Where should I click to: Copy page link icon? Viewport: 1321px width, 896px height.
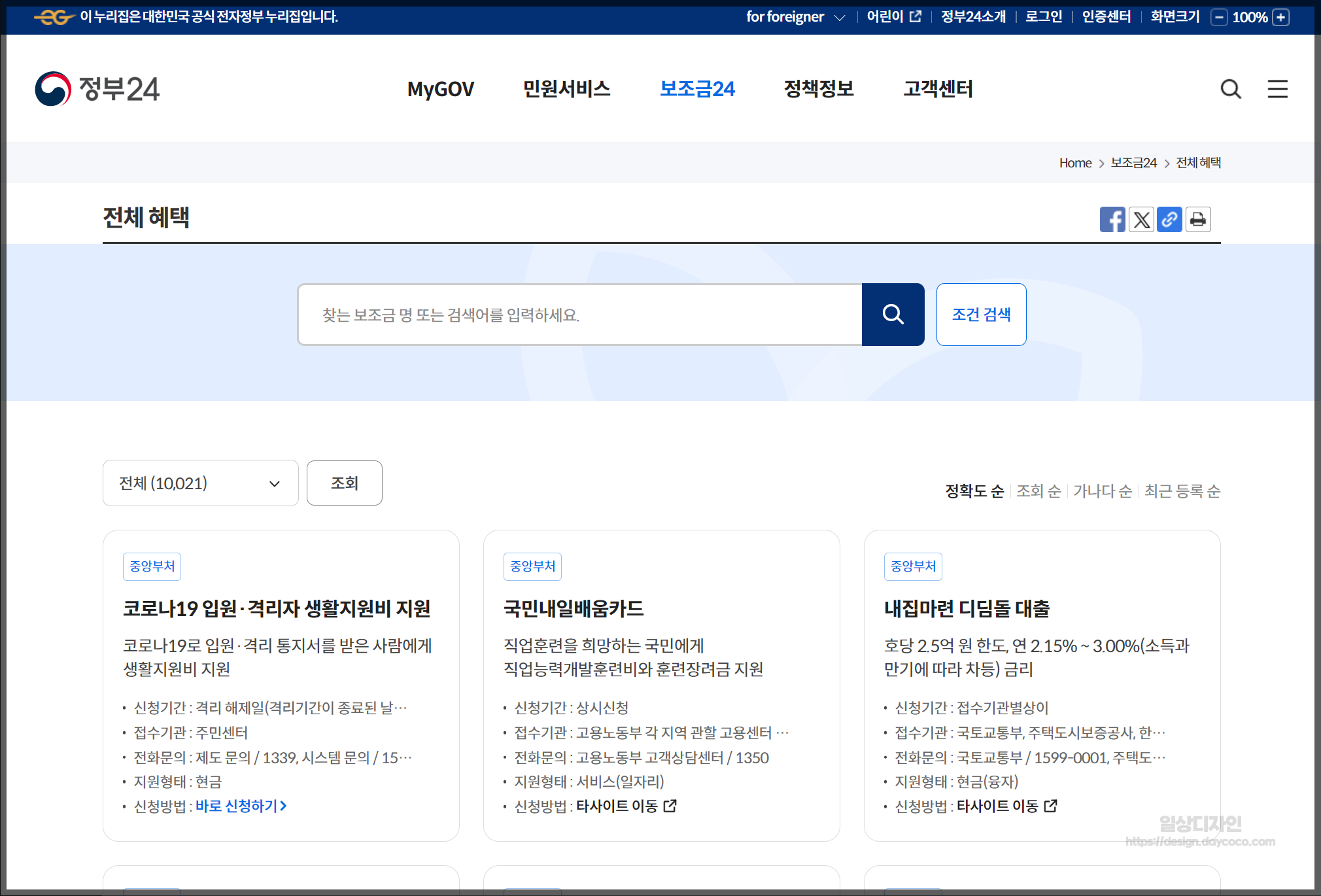click(x=1169, y=220)
